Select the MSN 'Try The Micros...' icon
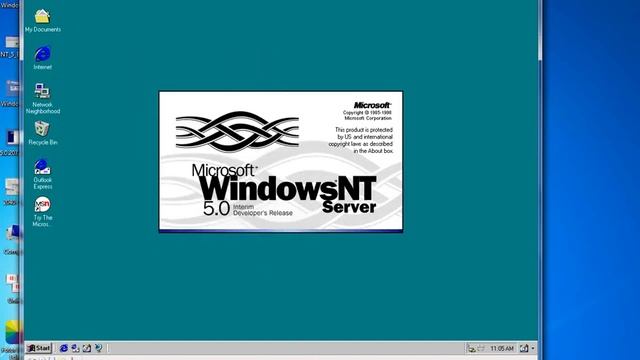The image size is (640, 360). click(42, 211)
